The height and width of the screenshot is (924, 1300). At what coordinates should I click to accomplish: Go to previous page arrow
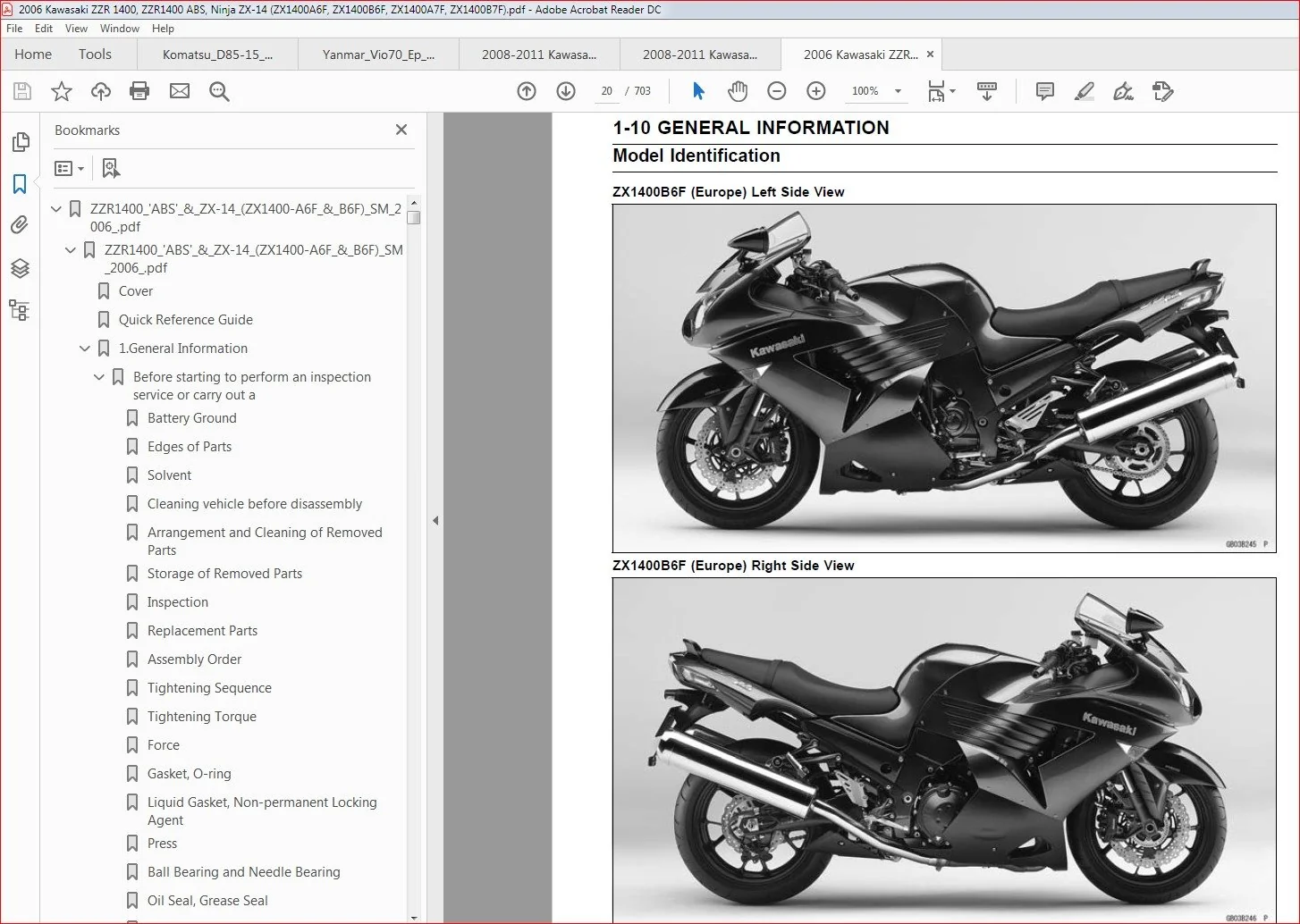coord(527,91)
